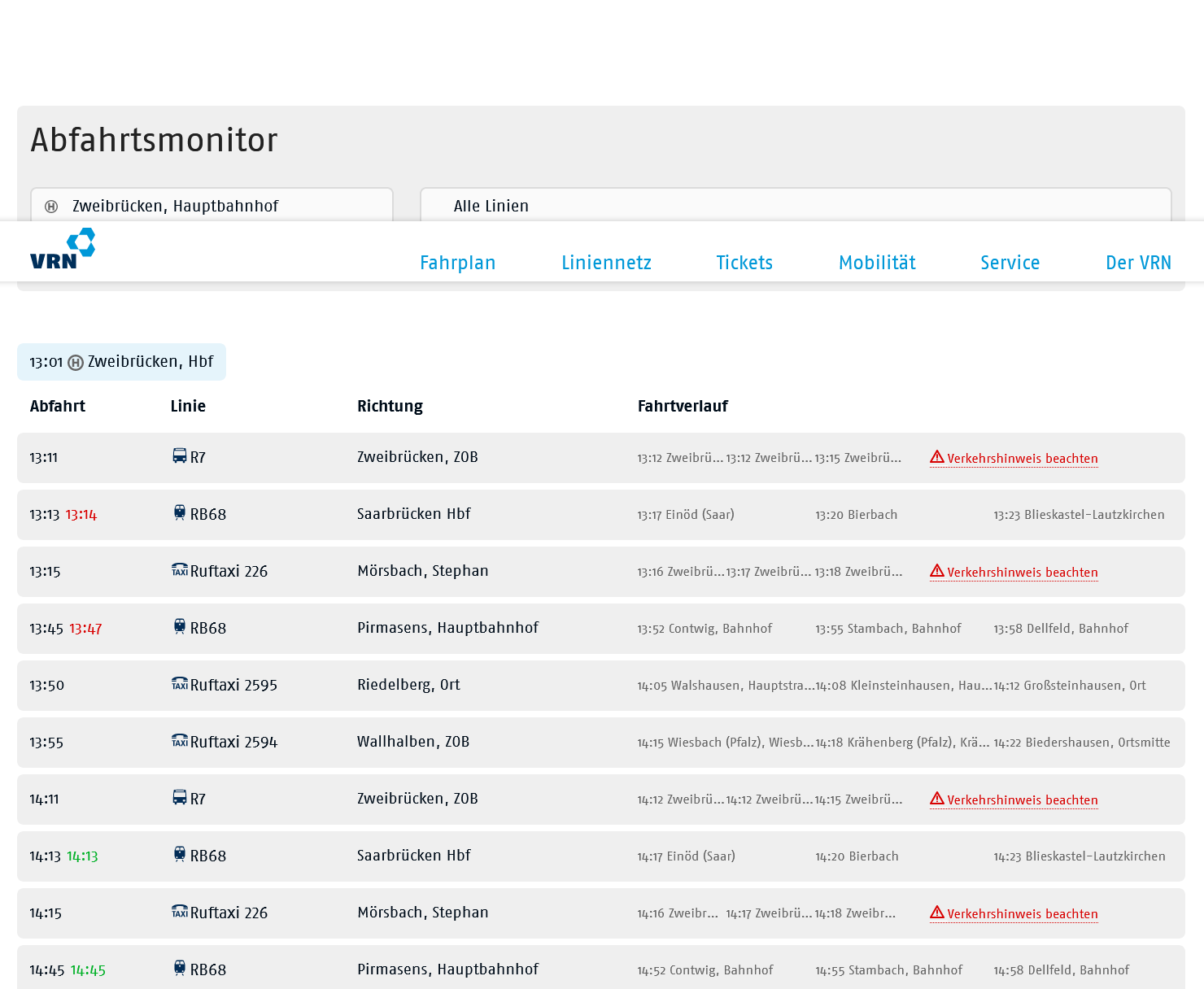Open Verkehrshinweis beachten for the 13:15 Ruftaxi 226
This screenshot has width=1204, height=989.
pos(1022,573)
